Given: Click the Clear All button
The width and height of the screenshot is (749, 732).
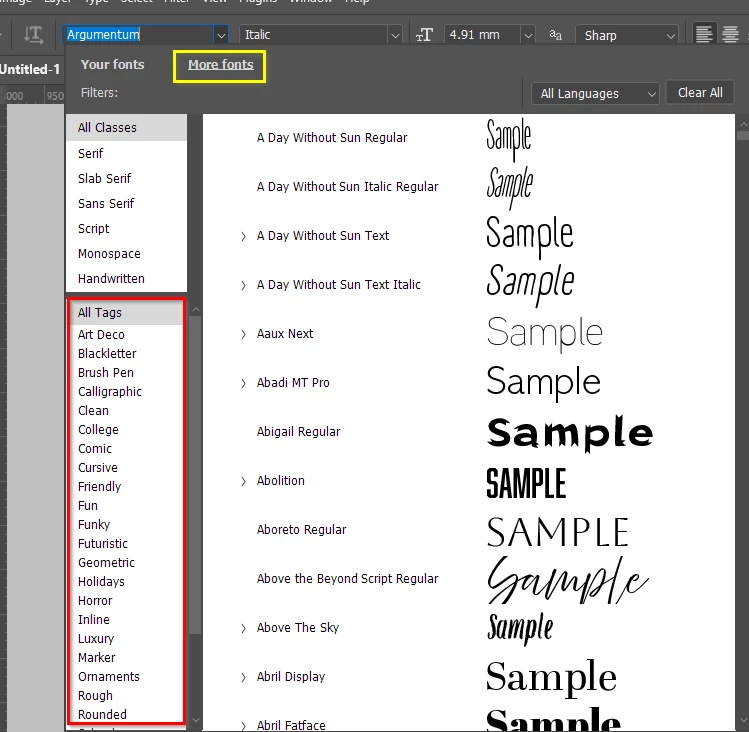Looking at the screenshot, I should coord(700,93).
